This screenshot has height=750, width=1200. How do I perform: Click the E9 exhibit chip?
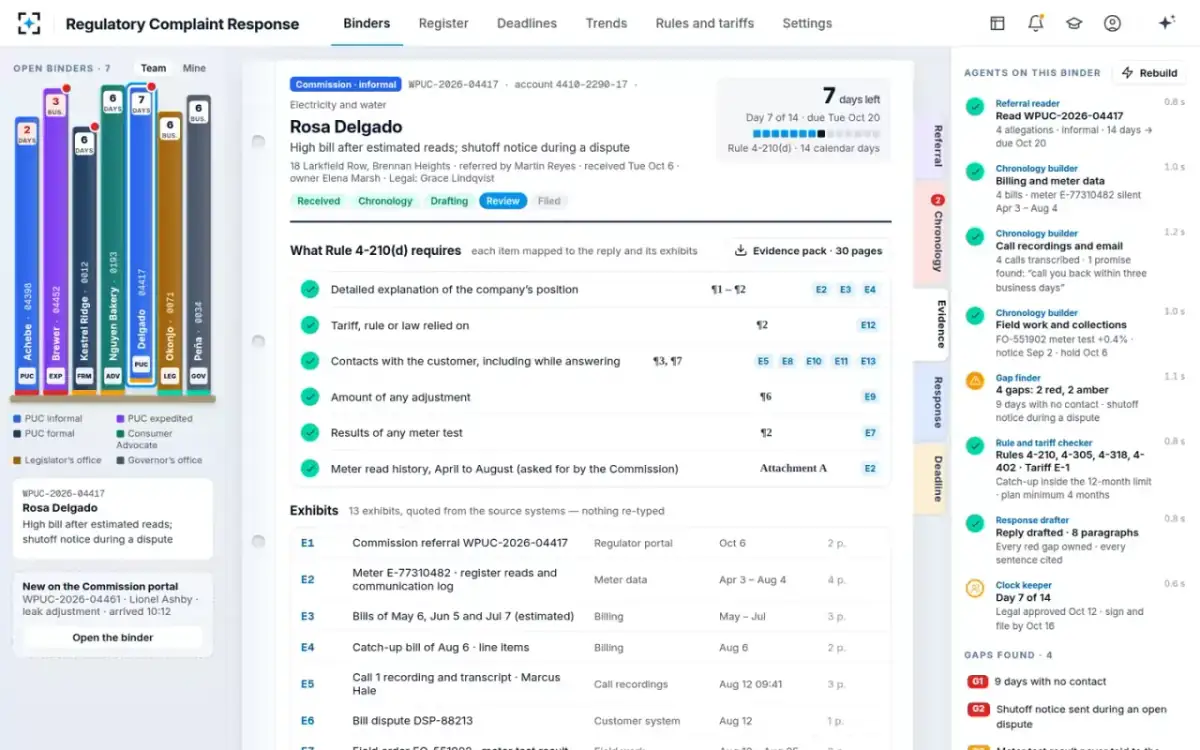click(x=870, y=397)
